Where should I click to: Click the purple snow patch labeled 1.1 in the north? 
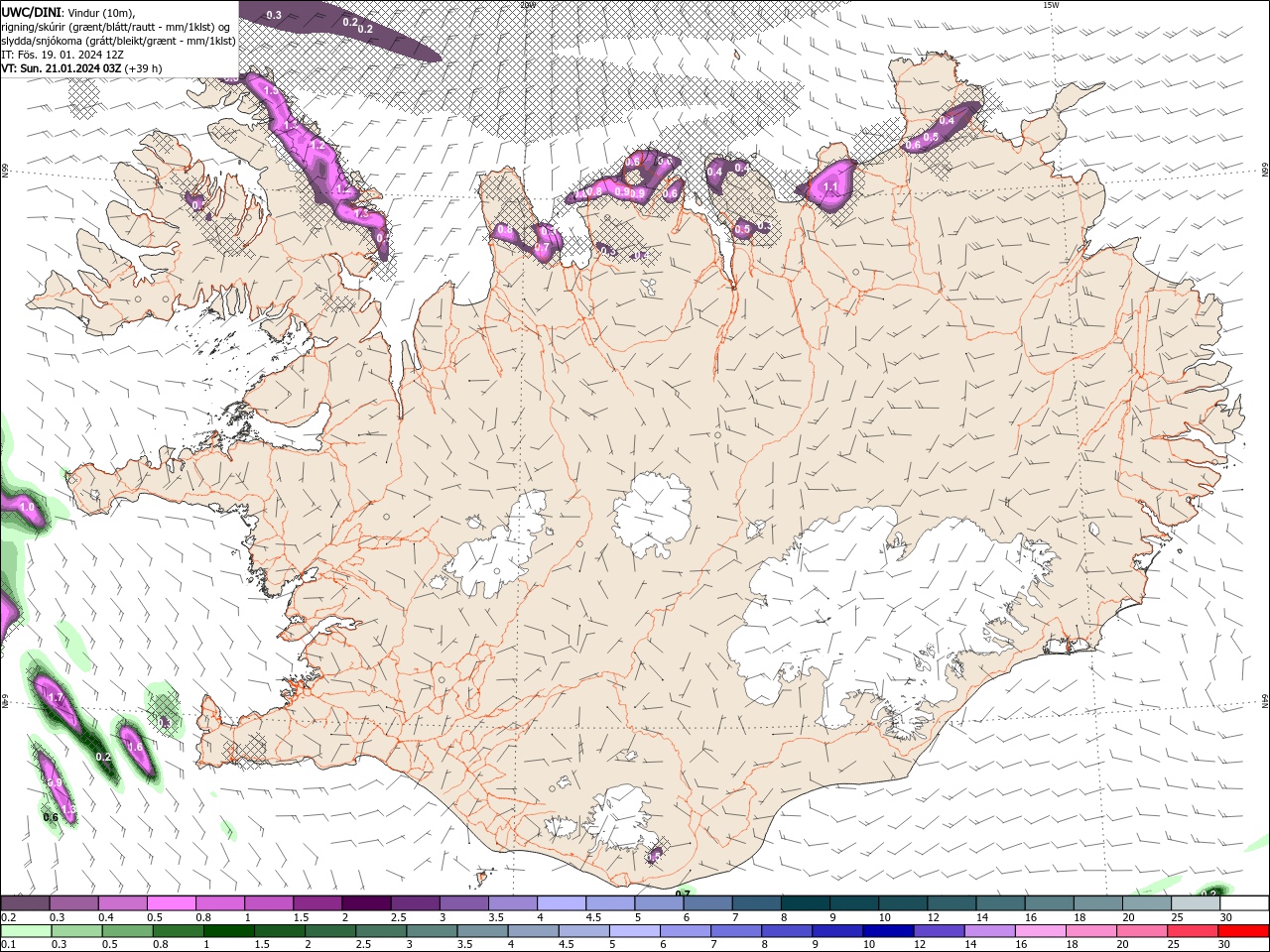coord(829,186)
